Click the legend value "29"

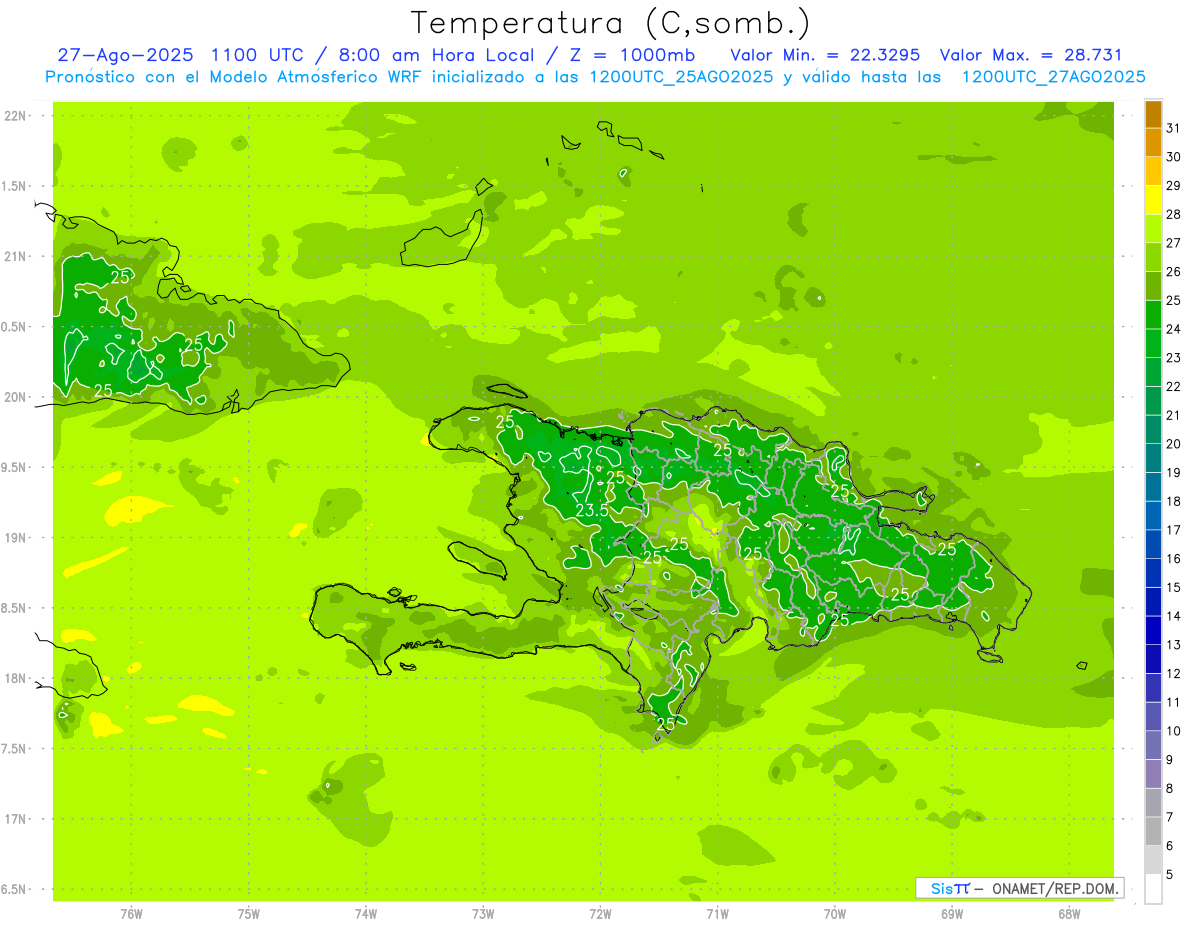pos(1173,185)
